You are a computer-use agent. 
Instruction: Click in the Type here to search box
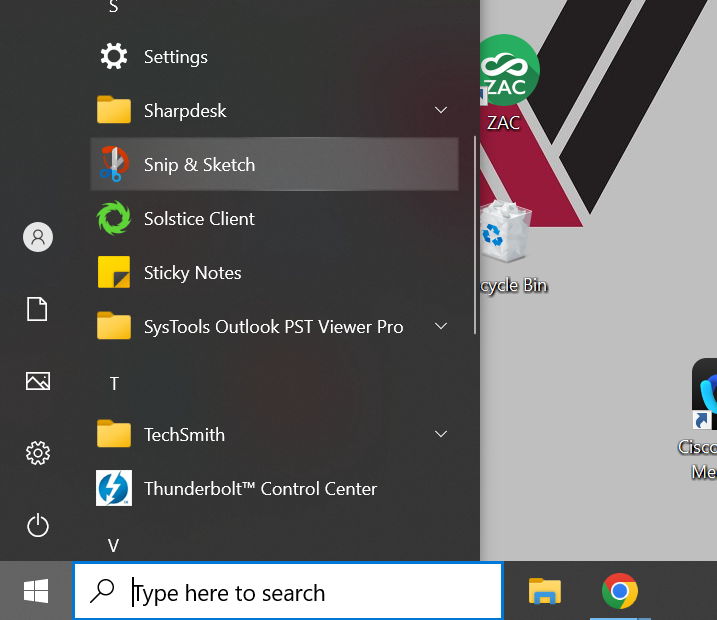288,591
